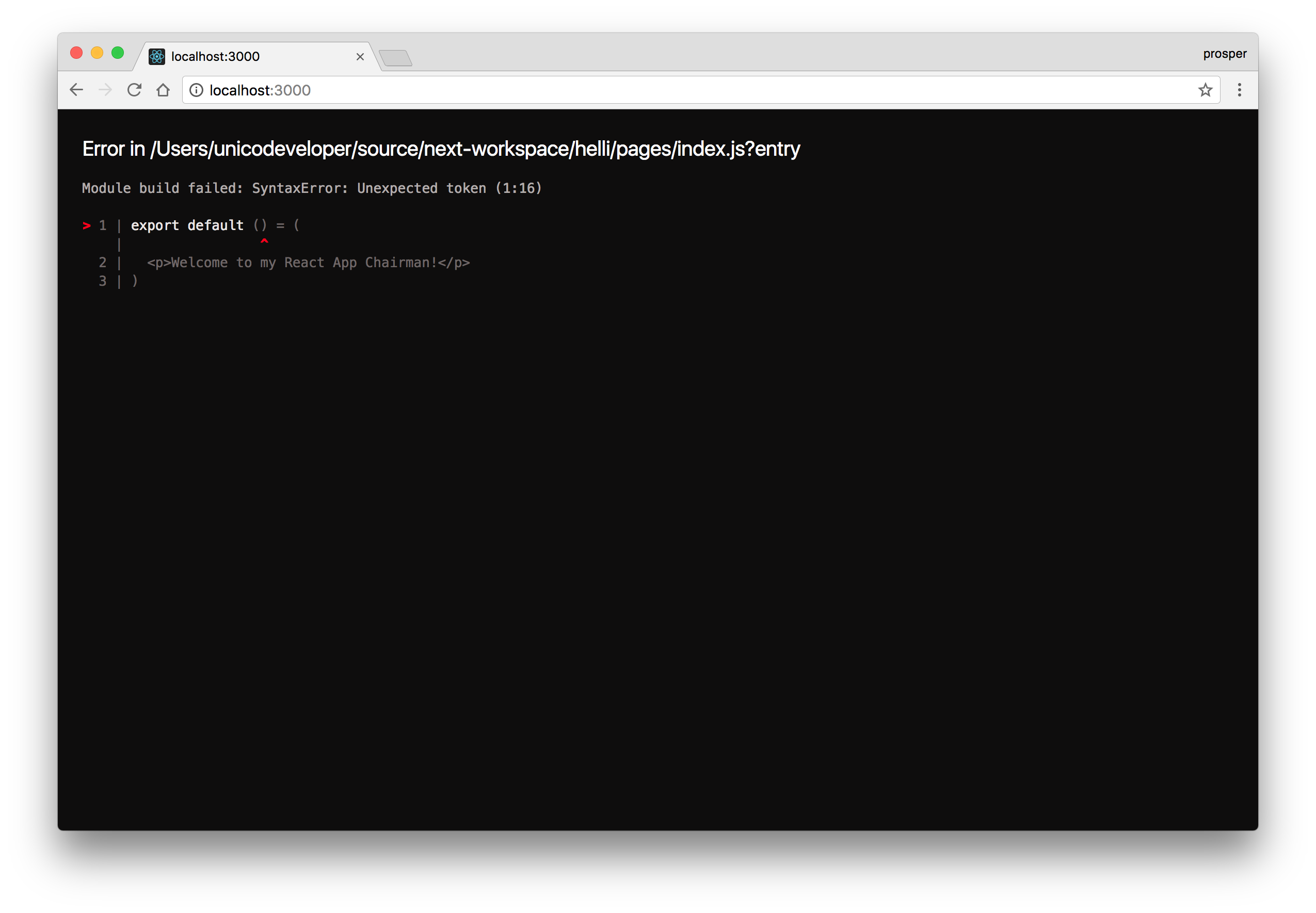1316x913 pixels.
Task: Click the export default code line
Action: [215, 225]
